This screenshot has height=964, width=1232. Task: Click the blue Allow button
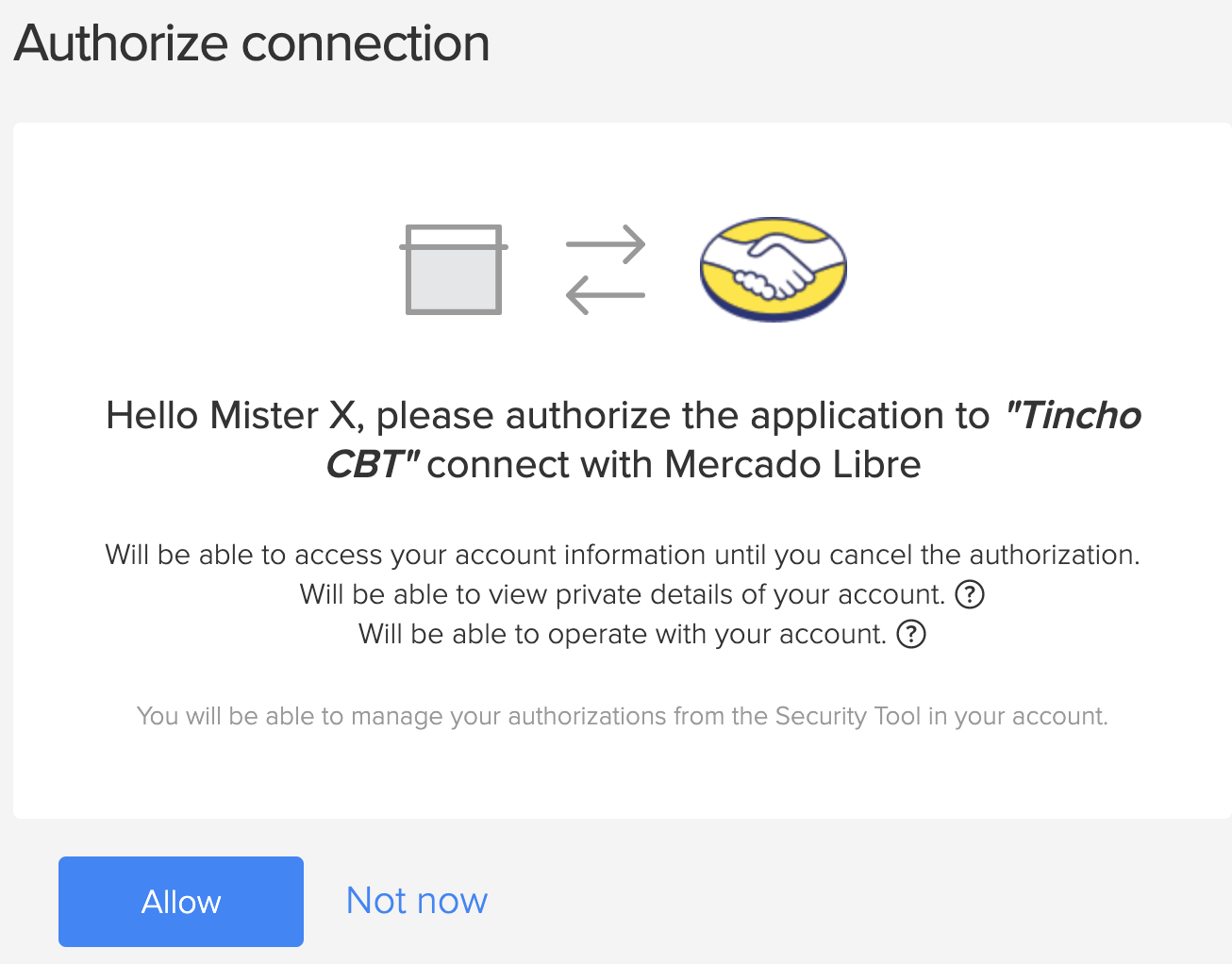coord(181,902)
